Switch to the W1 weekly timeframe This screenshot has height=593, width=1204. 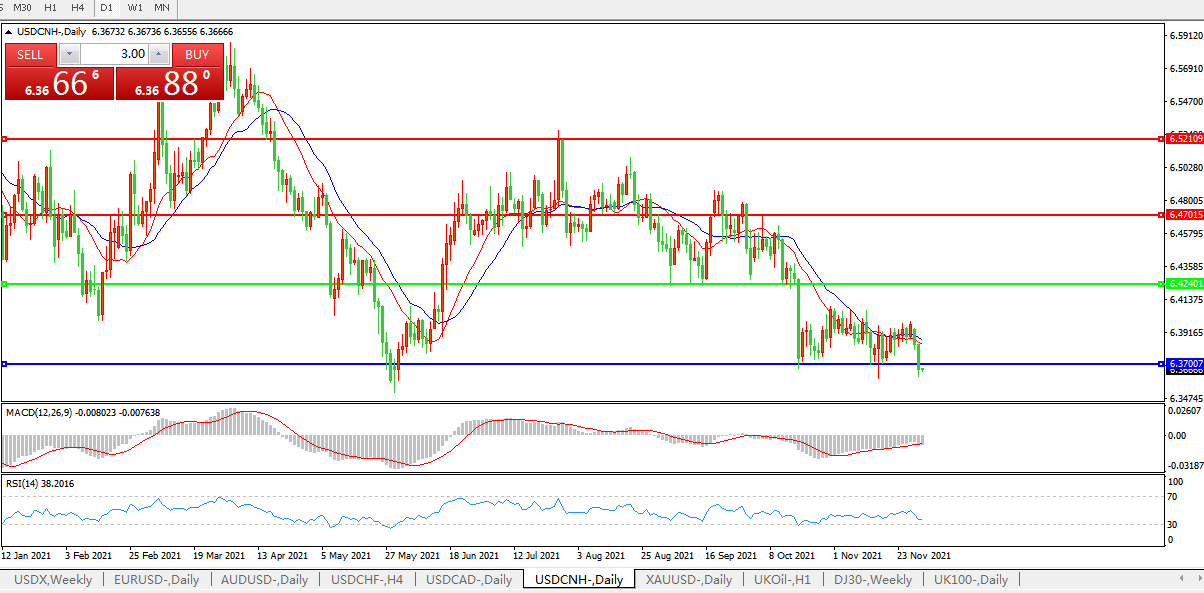click(135, 8)
